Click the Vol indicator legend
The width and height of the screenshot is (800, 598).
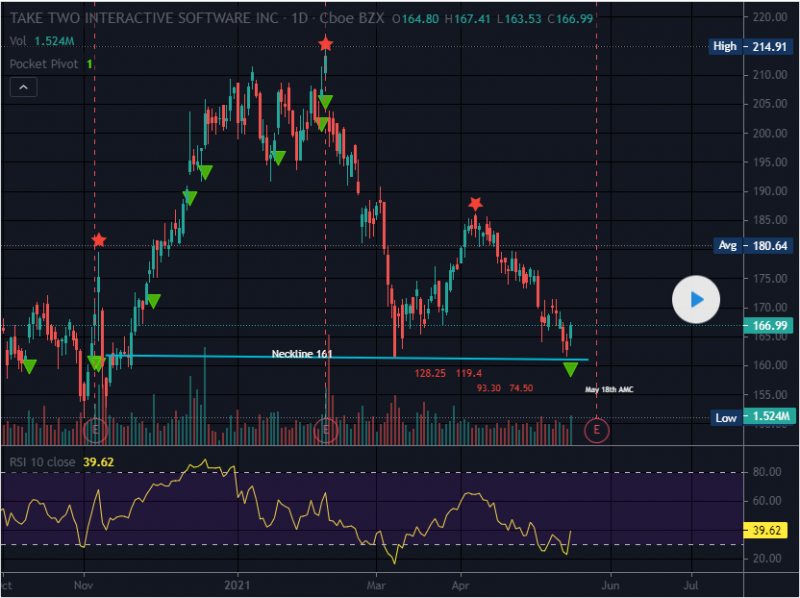(x=42, y=41)
